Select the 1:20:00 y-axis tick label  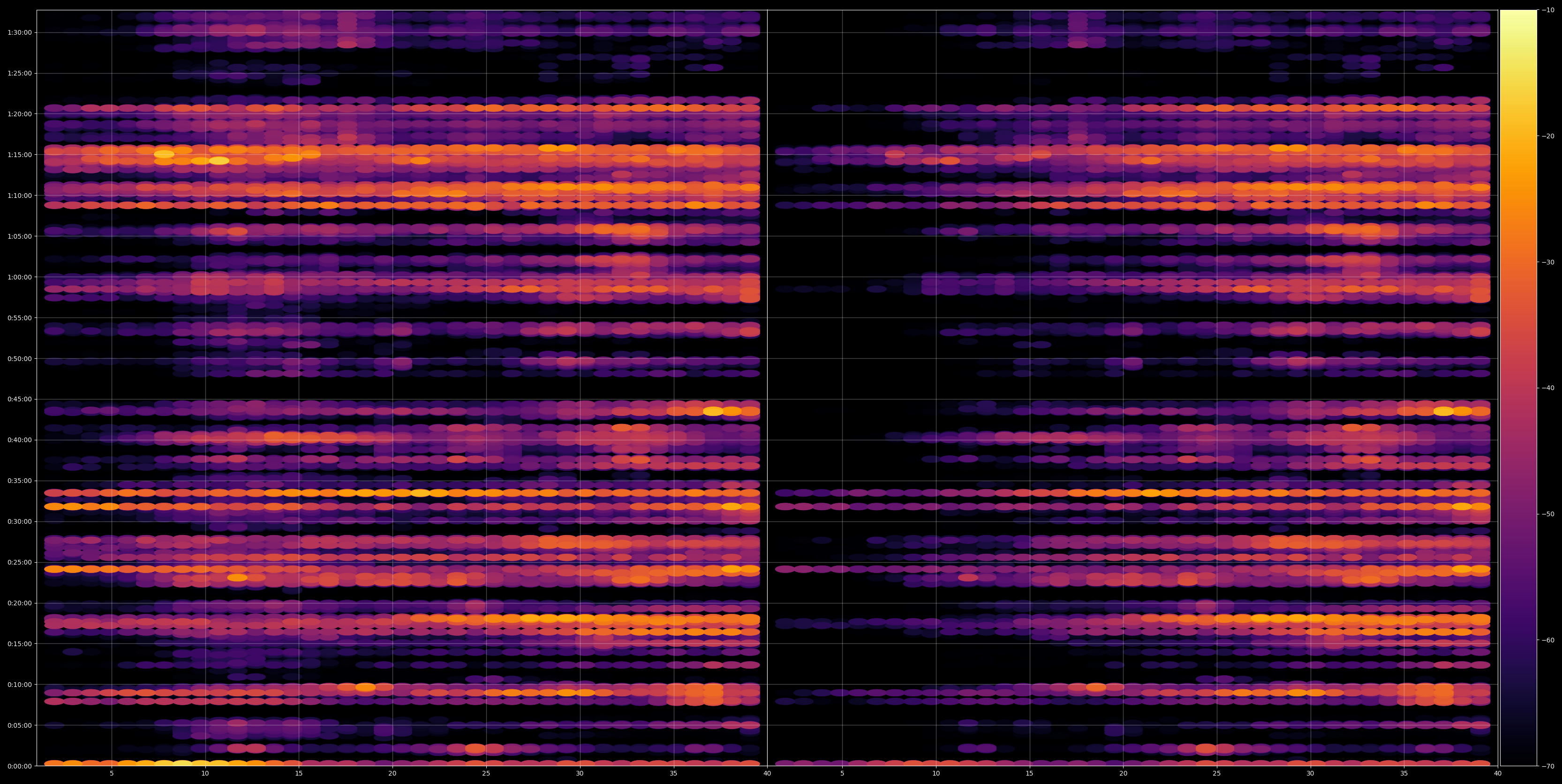pyautogui.click(x=19, y=114)
